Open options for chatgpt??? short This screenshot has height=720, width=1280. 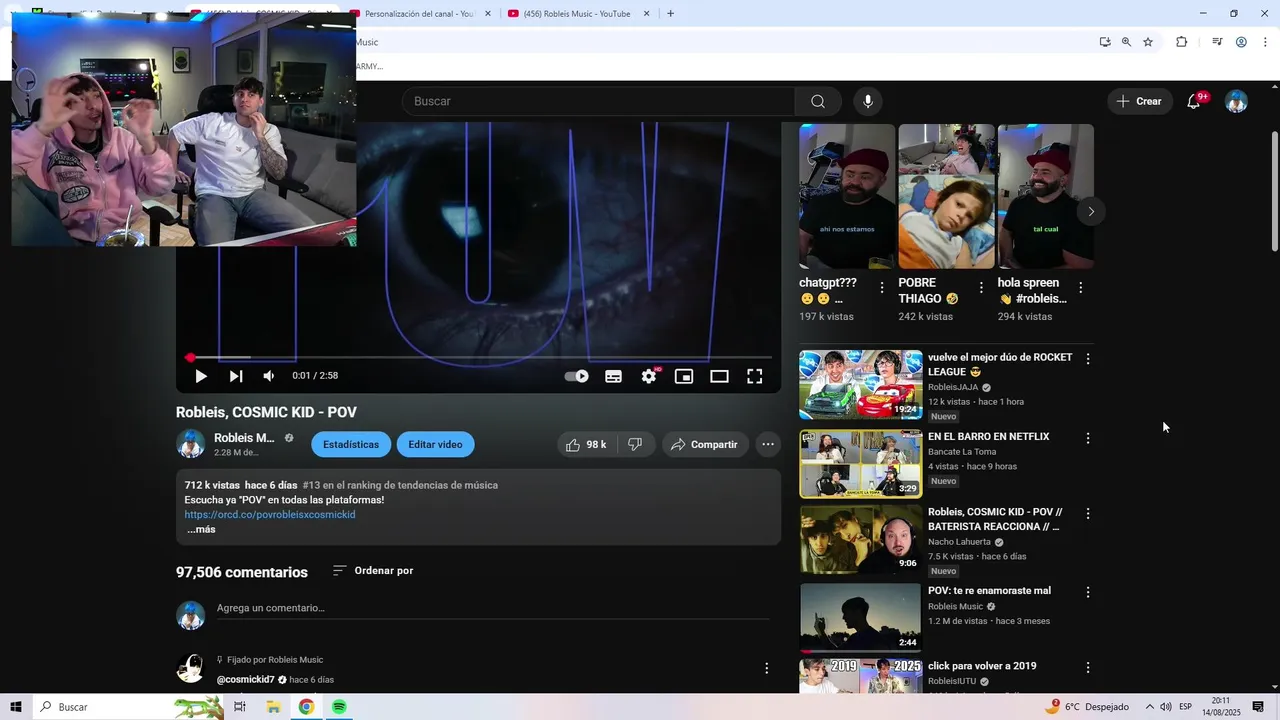coord(881,288)
